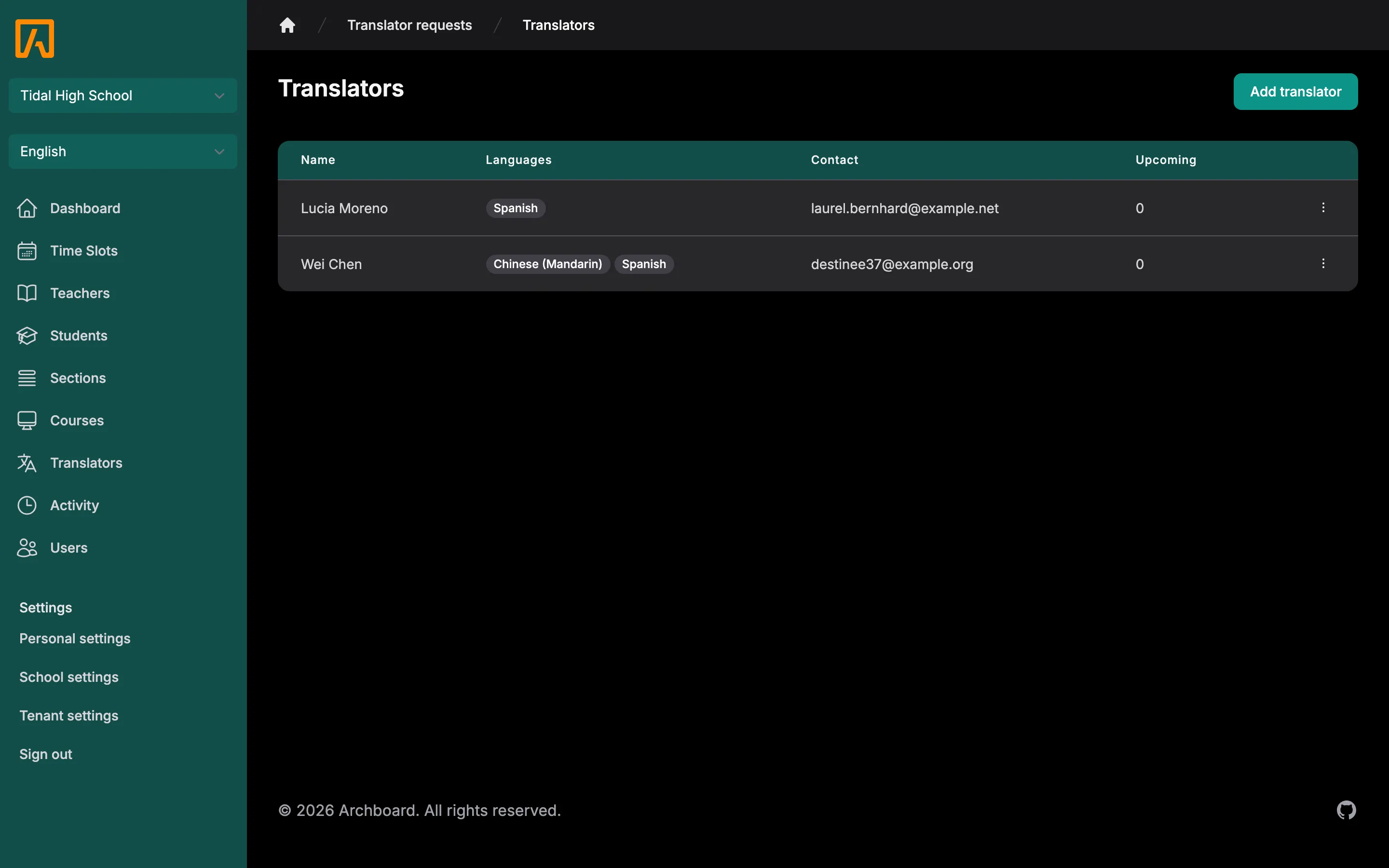Image resolution: width=1389 pixels, height=868 pixels.
Task: Open Tenant settings
Action: click(x=69, y=716)
